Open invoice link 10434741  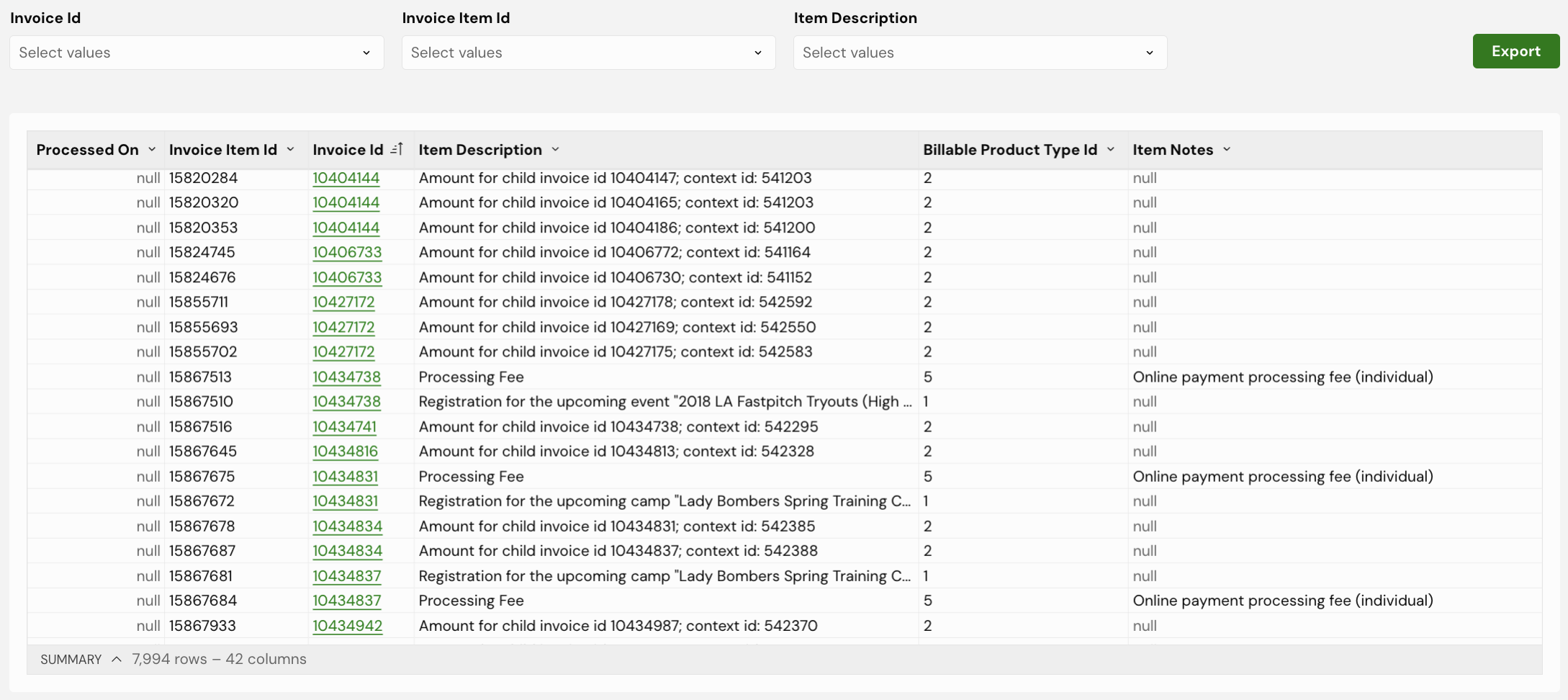coord(344,426)
